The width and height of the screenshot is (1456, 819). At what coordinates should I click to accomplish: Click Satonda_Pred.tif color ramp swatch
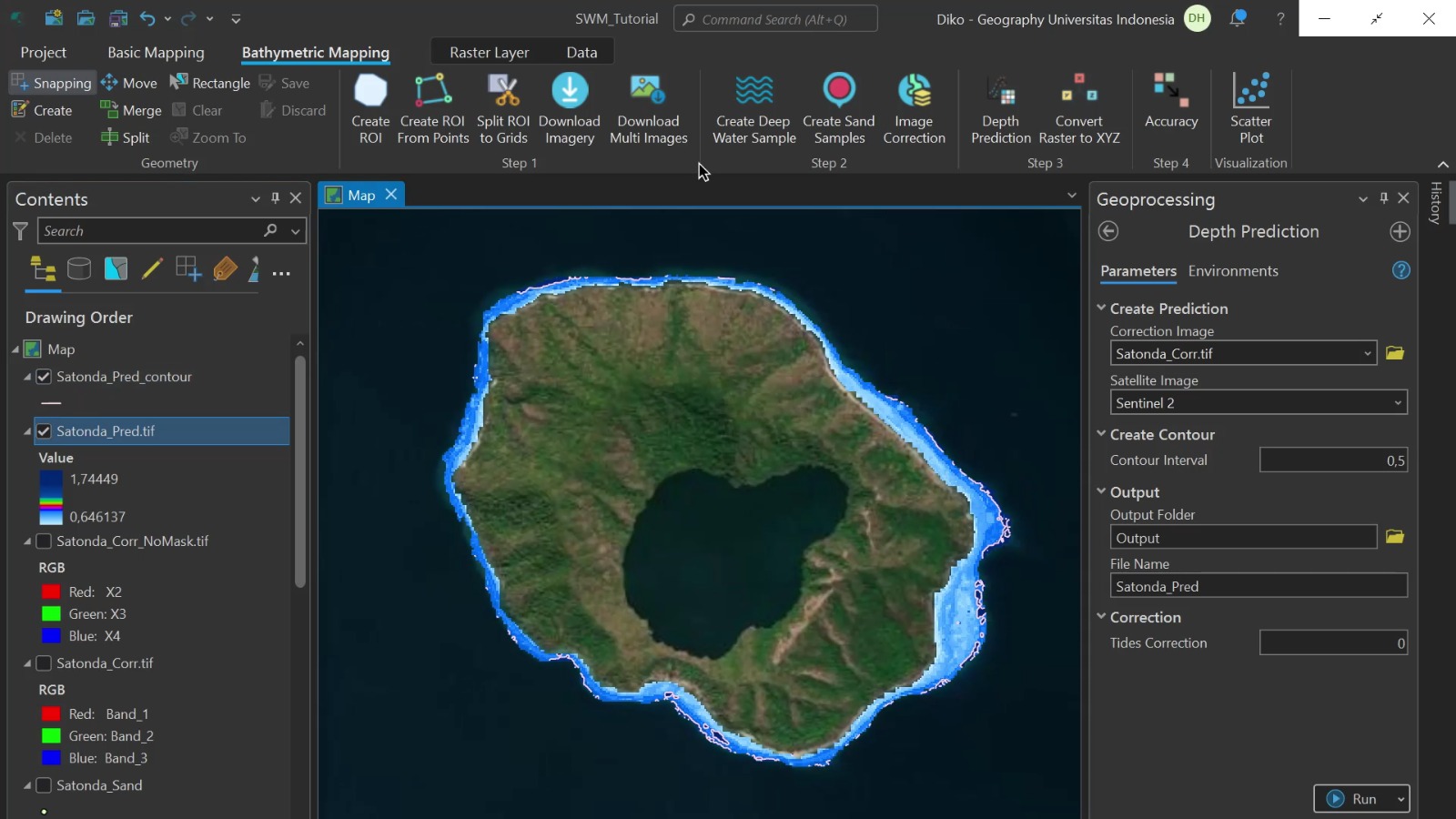[51, 498]
